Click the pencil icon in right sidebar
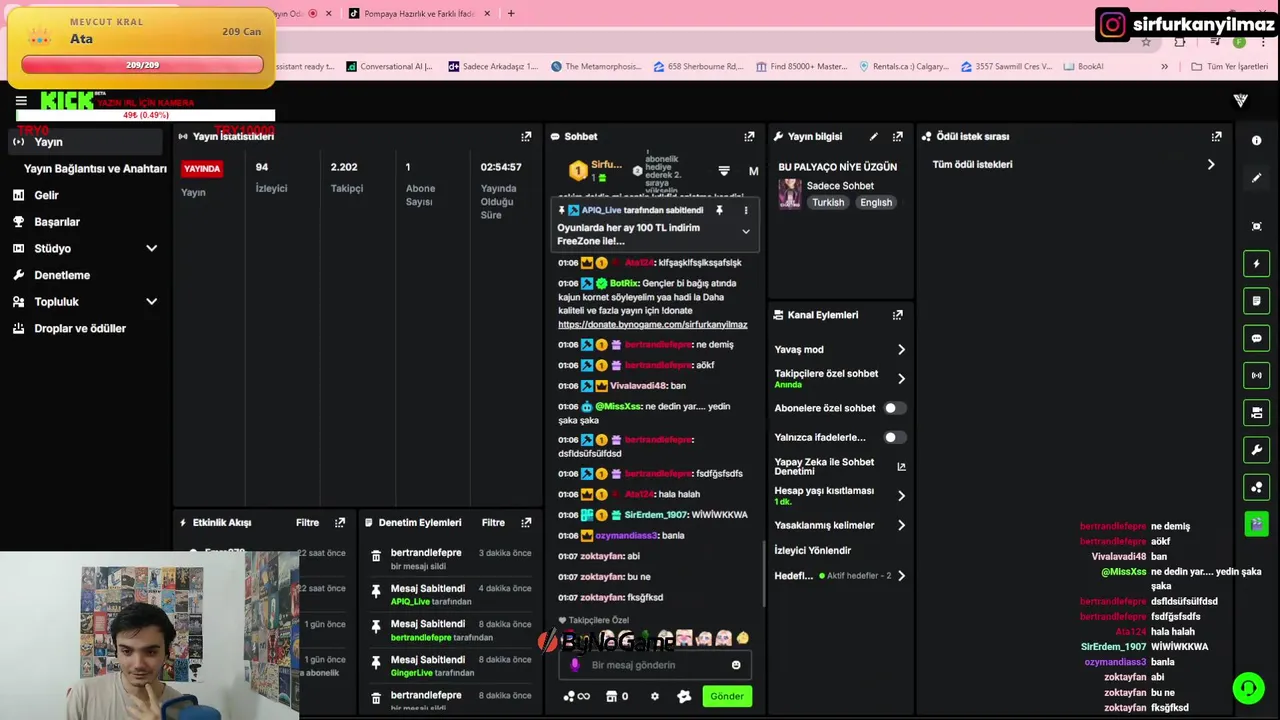This screenshot has height=720, width=1280. point(1257,178)
